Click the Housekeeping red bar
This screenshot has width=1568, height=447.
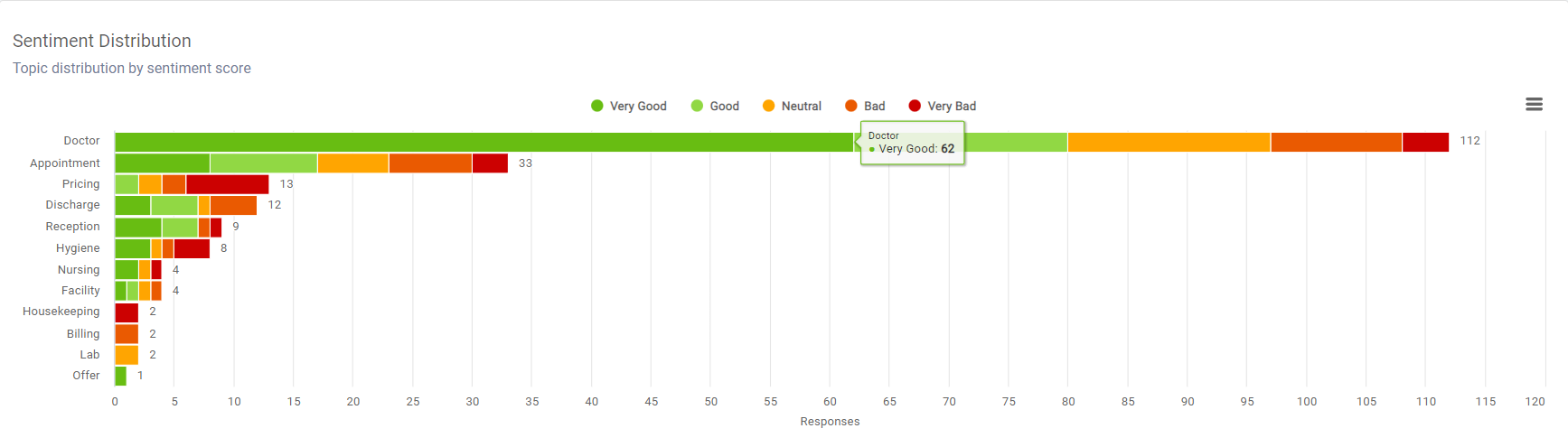point(127,312)
